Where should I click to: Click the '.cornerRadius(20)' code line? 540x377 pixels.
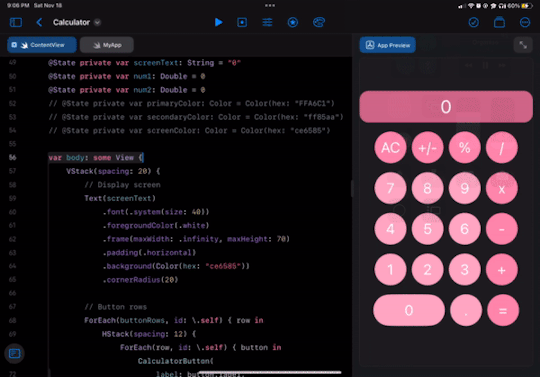[140, 280]
